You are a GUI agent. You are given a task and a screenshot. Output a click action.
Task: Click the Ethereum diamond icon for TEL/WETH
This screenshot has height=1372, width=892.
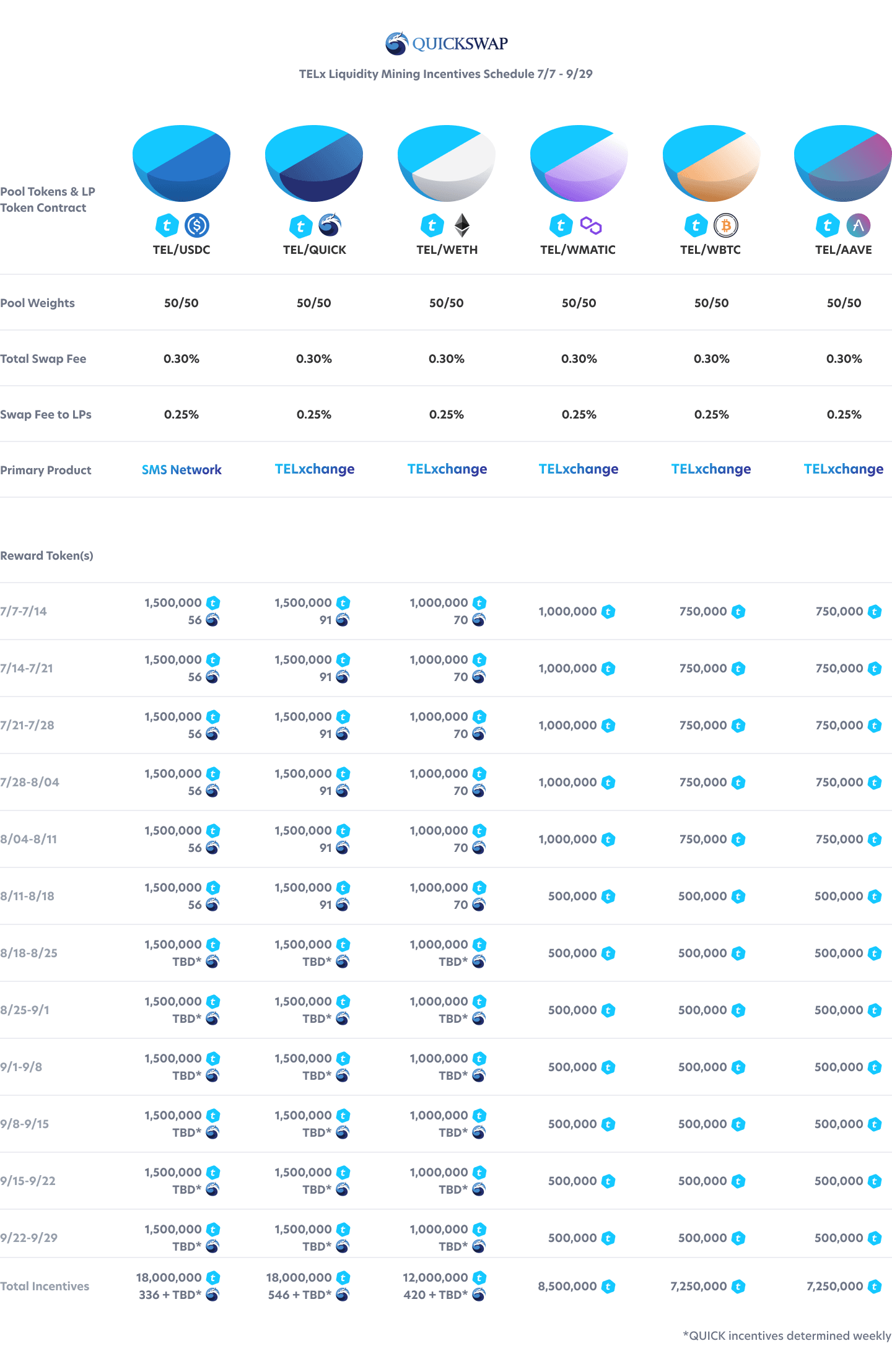coord(462,225)
